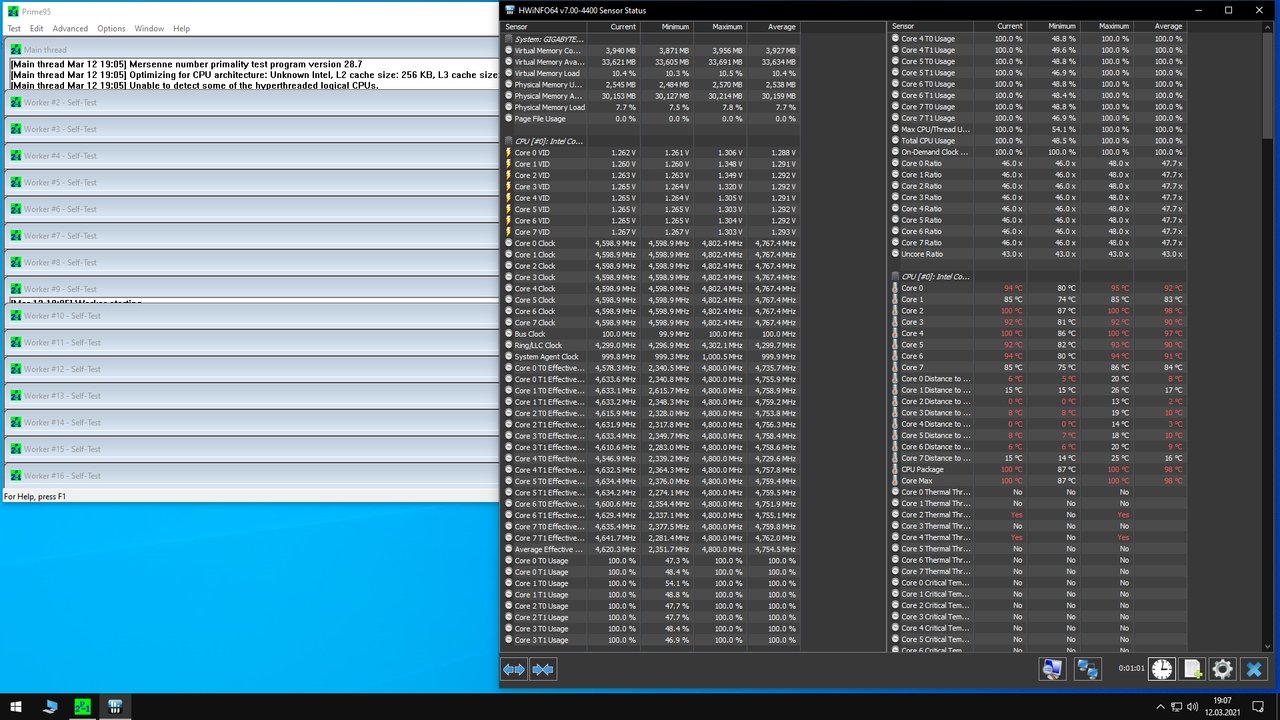
Task: Click the network tray icon
Action: 1176,706
